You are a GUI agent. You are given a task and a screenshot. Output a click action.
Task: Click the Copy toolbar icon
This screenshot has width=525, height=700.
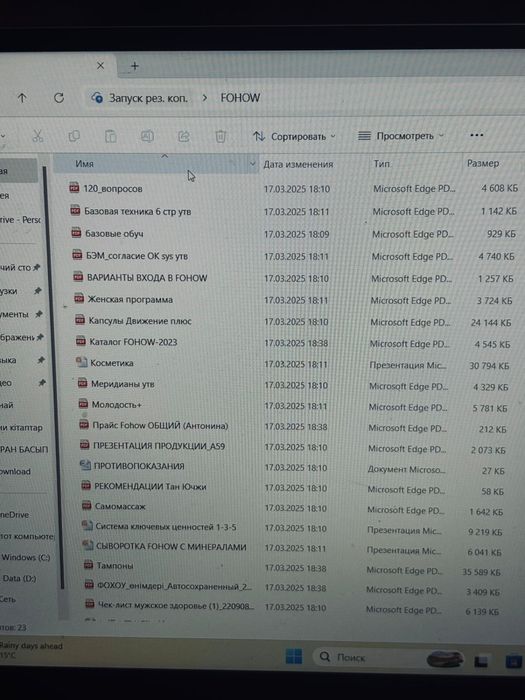[x=74, y=136]
